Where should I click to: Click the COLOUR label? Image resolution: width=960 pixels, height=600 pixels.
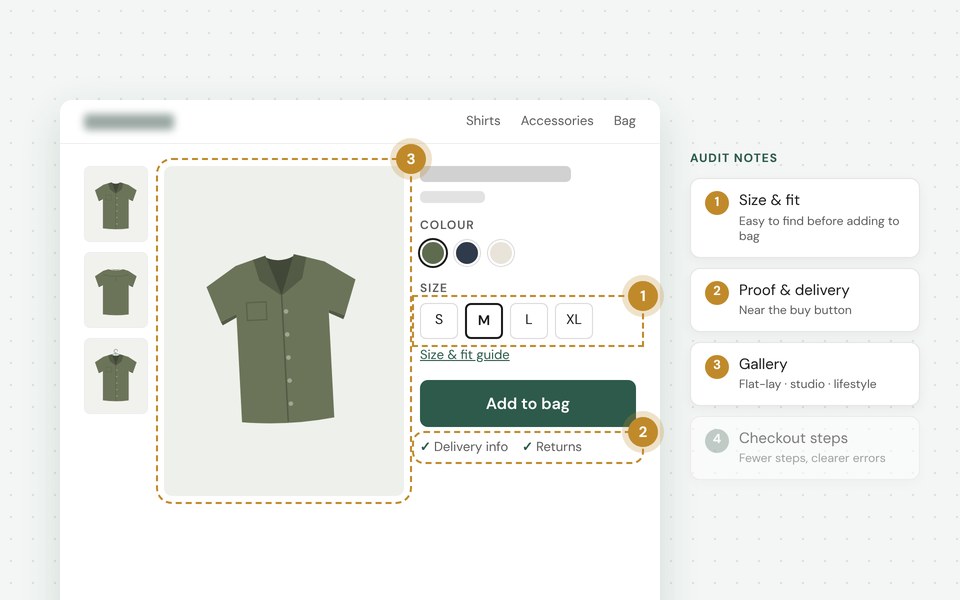447,225
